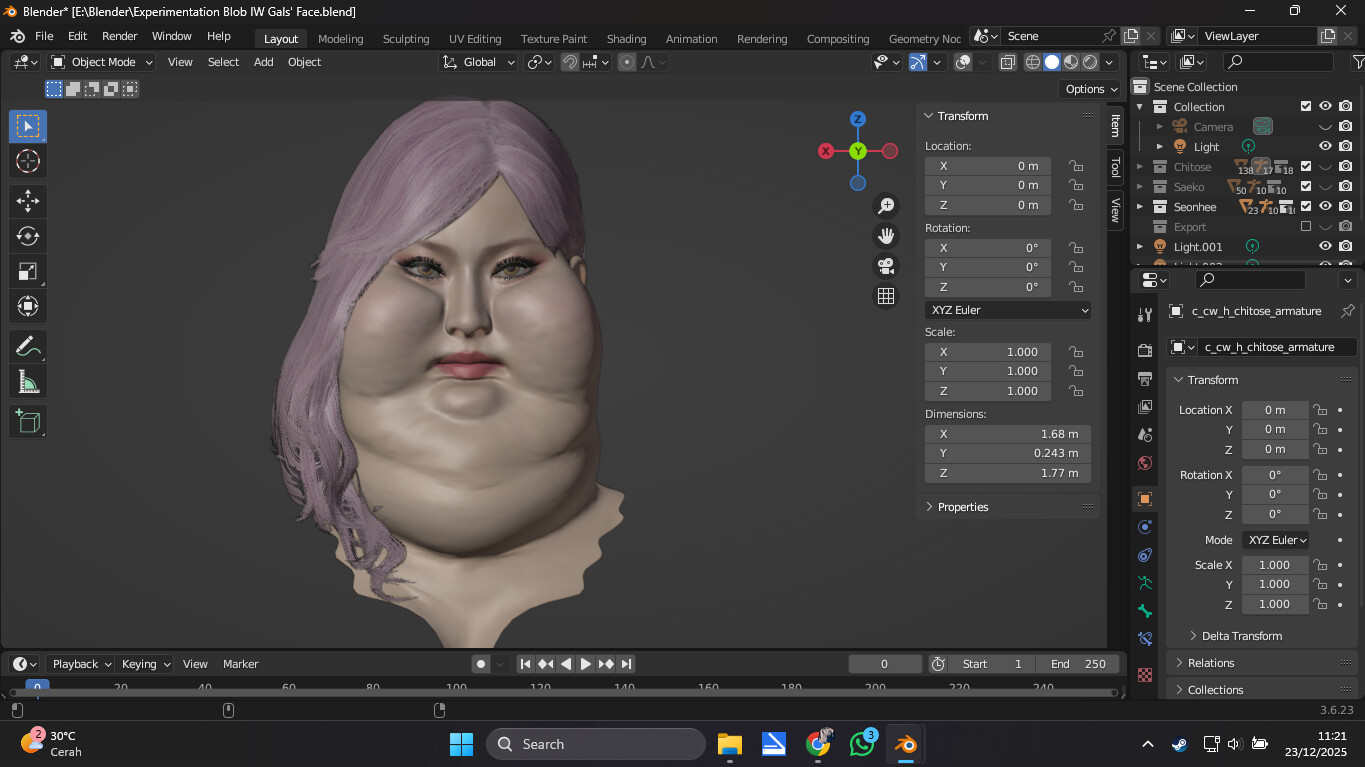The image size is (1365, 767).
Task: Open WhatsApp from the Windows taskbar
Action: [x=862, y=744]
